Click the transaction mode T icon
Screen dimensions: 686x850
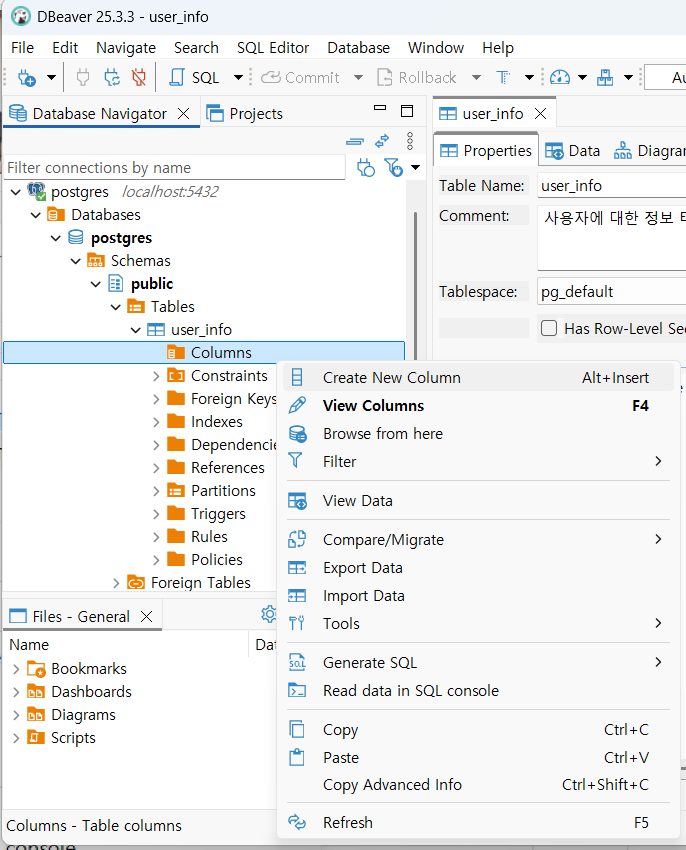pos(503,78)
